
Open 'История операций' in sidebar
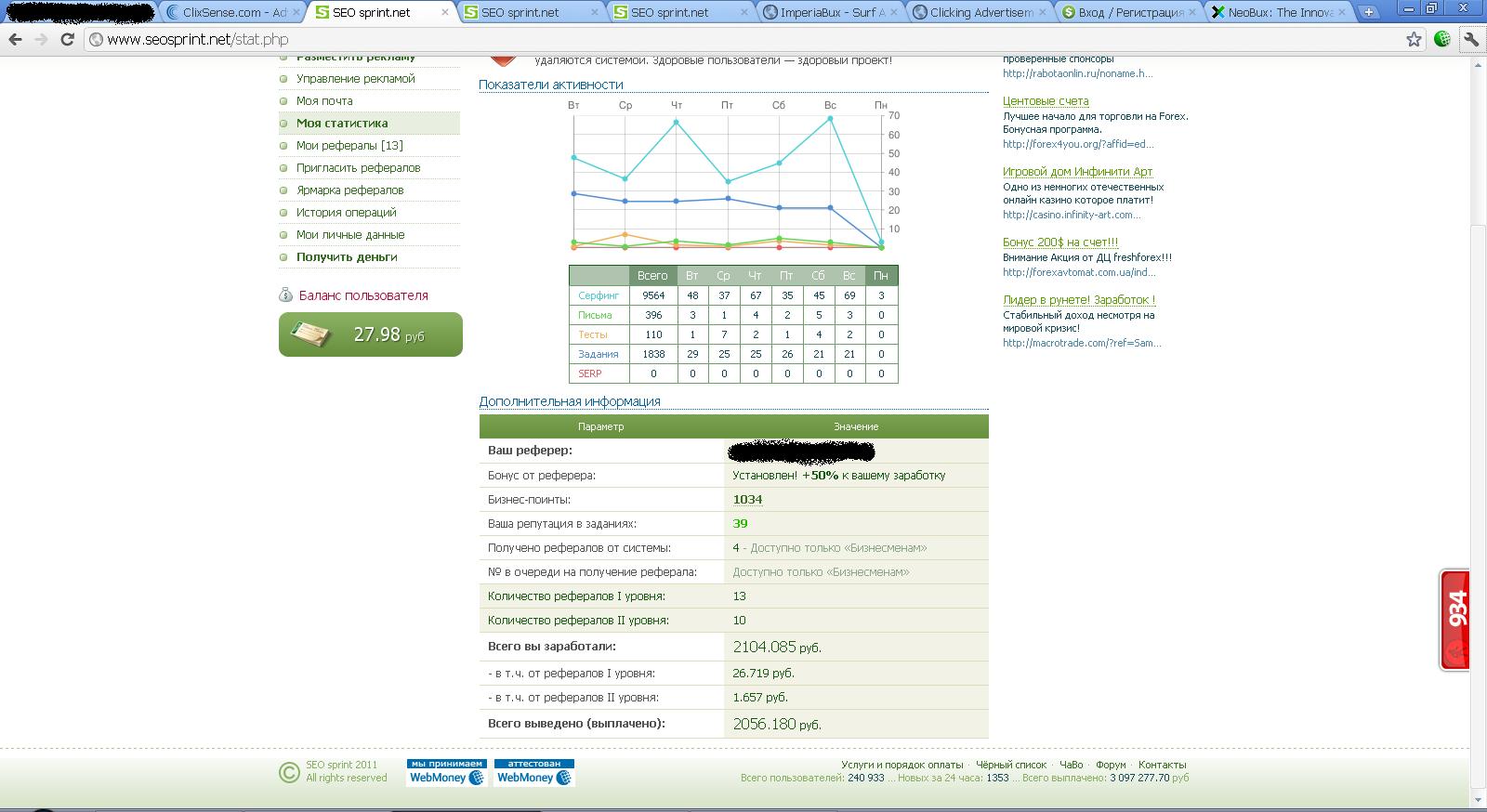[x=346, y=213]
